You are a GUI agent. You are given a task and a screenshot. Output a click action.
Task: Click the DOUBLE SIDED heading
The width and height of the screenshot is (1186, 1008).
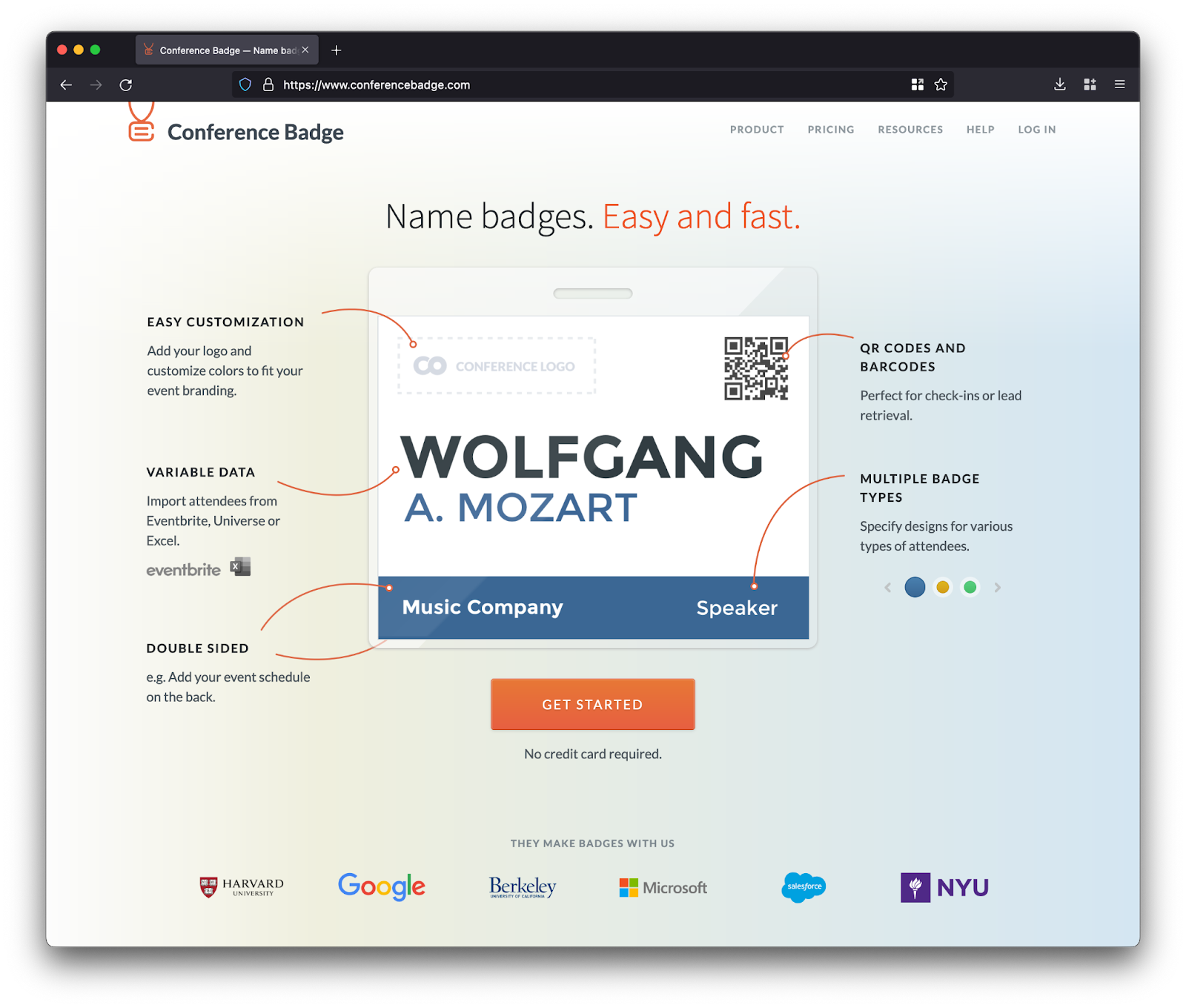pos(198,649)
